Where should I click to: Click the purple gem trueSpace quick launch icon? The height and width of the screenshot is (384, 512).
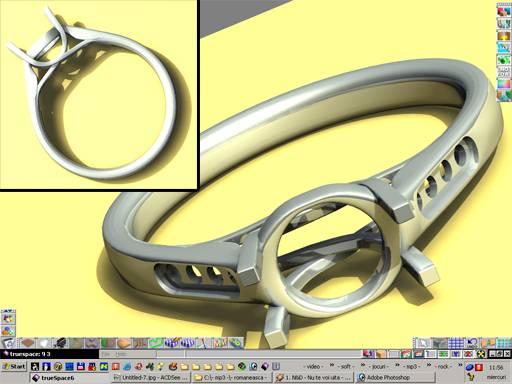point(265,366)
